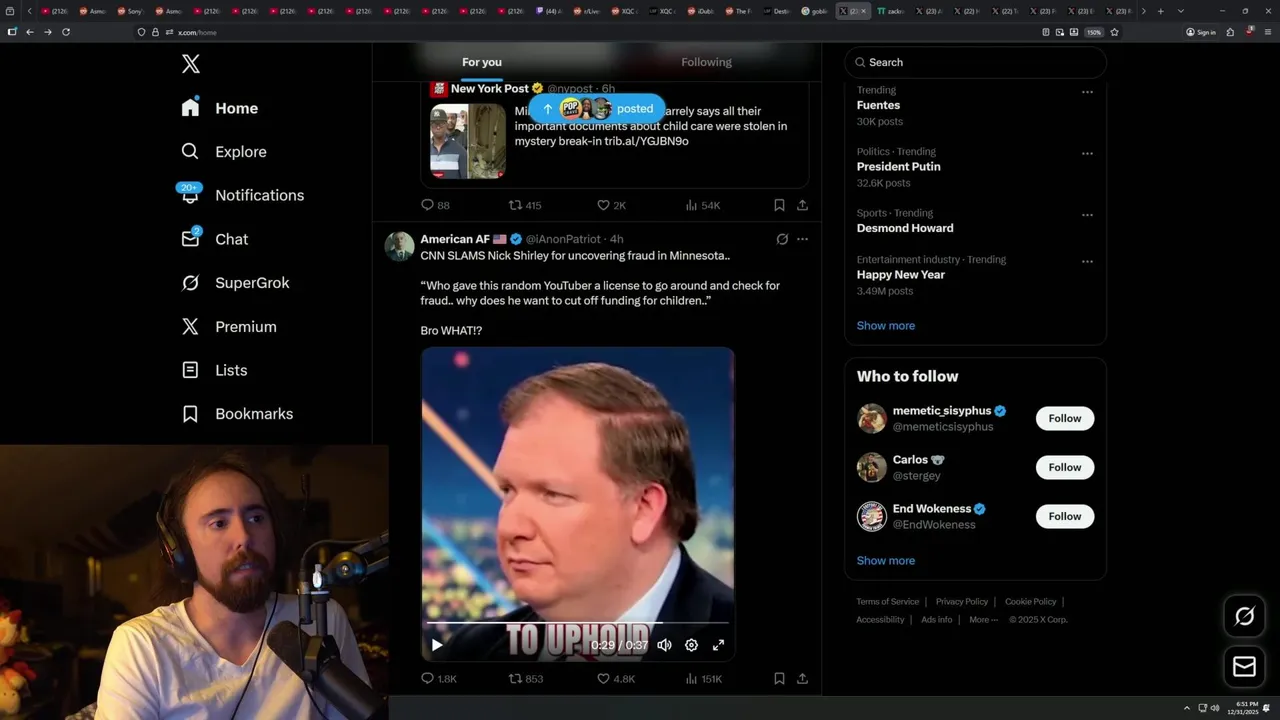This screenshot has height=720, width=1280.
Task: Play the CNN video clip
Action: point(437,645)
